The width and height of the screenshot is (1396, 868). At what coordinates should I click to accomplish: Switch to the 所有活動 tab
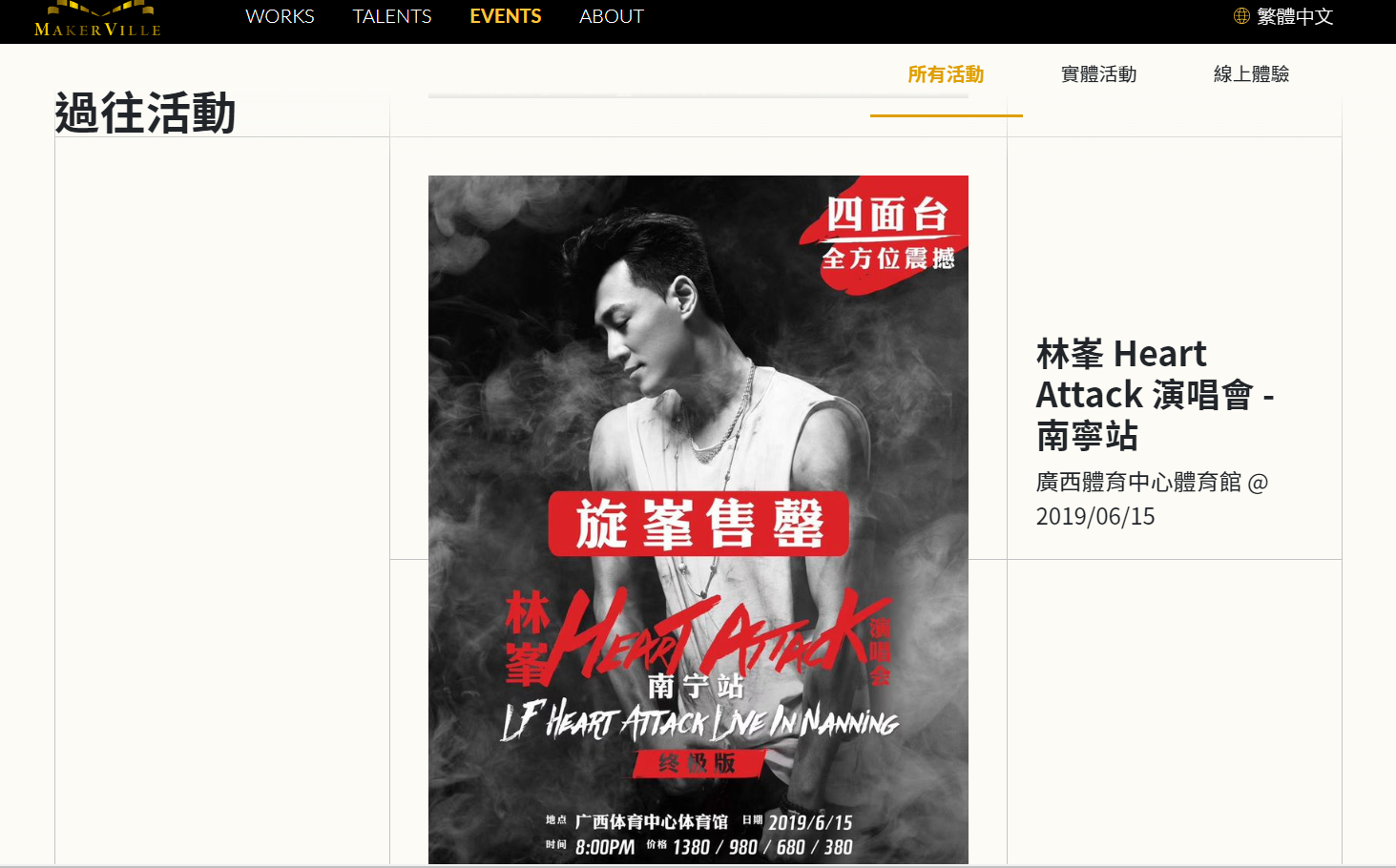tap(946, 74)
